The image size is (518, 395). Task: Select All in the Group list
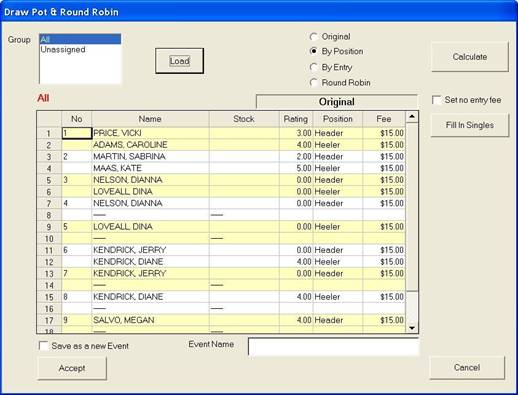click(x=80, y=39)
